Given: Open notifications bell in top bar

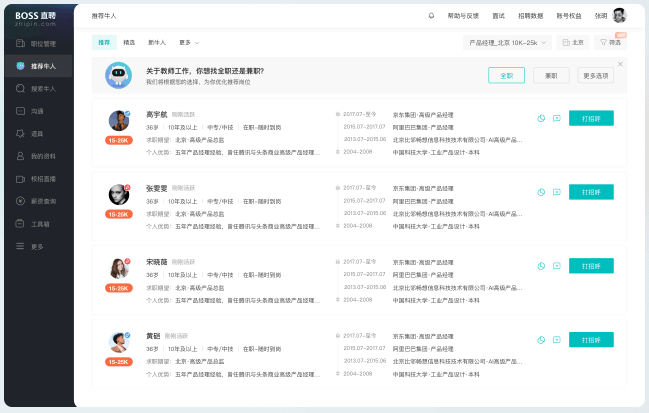Looking at the screenshot, I should coord(431,16).
